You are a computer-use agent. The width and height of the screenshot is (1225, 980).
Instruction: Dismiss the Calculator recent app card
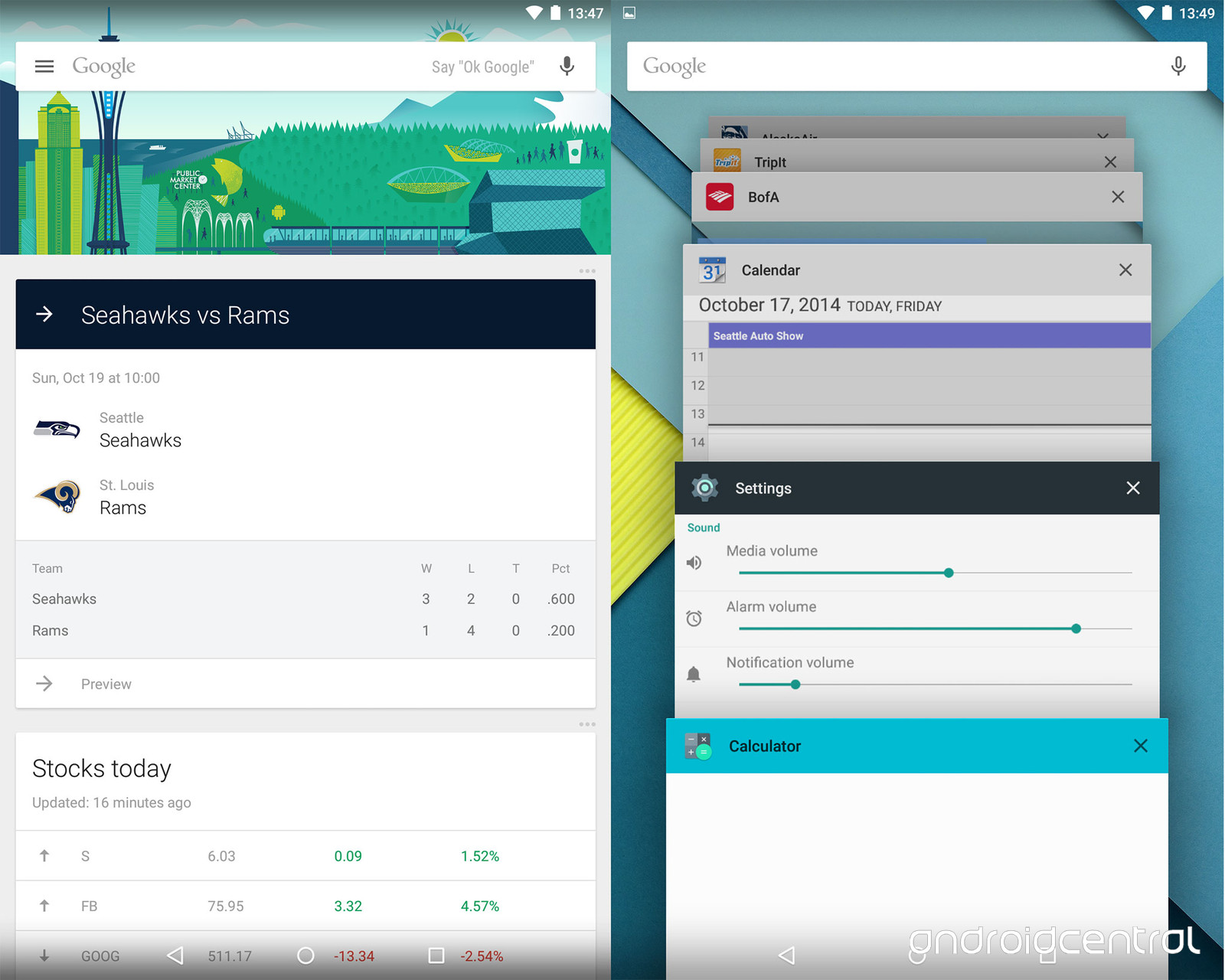click(1141, 746)
